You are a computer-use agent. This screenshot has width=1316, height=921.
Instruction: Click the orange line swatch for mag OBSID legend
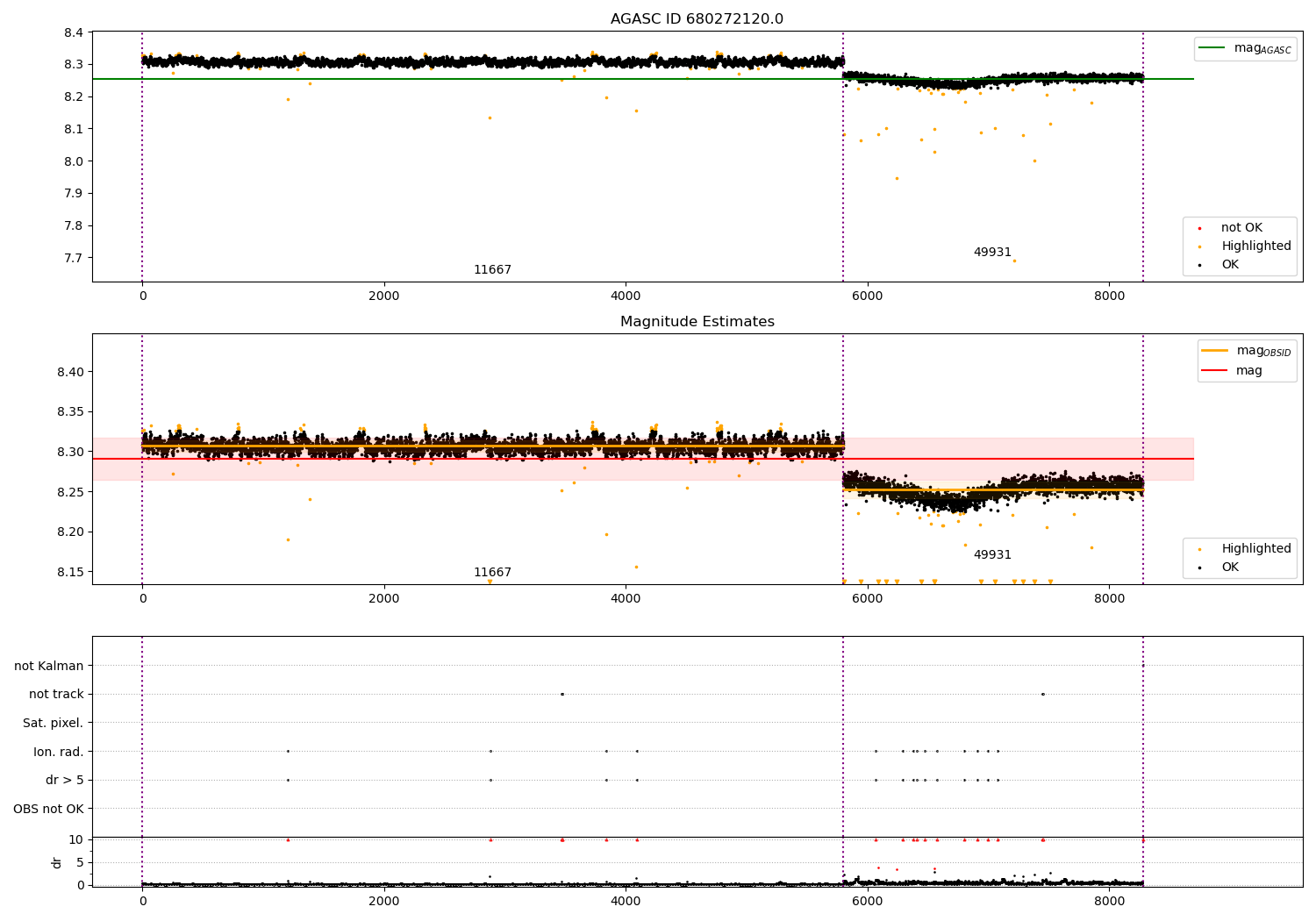[x=1215, y=351]
